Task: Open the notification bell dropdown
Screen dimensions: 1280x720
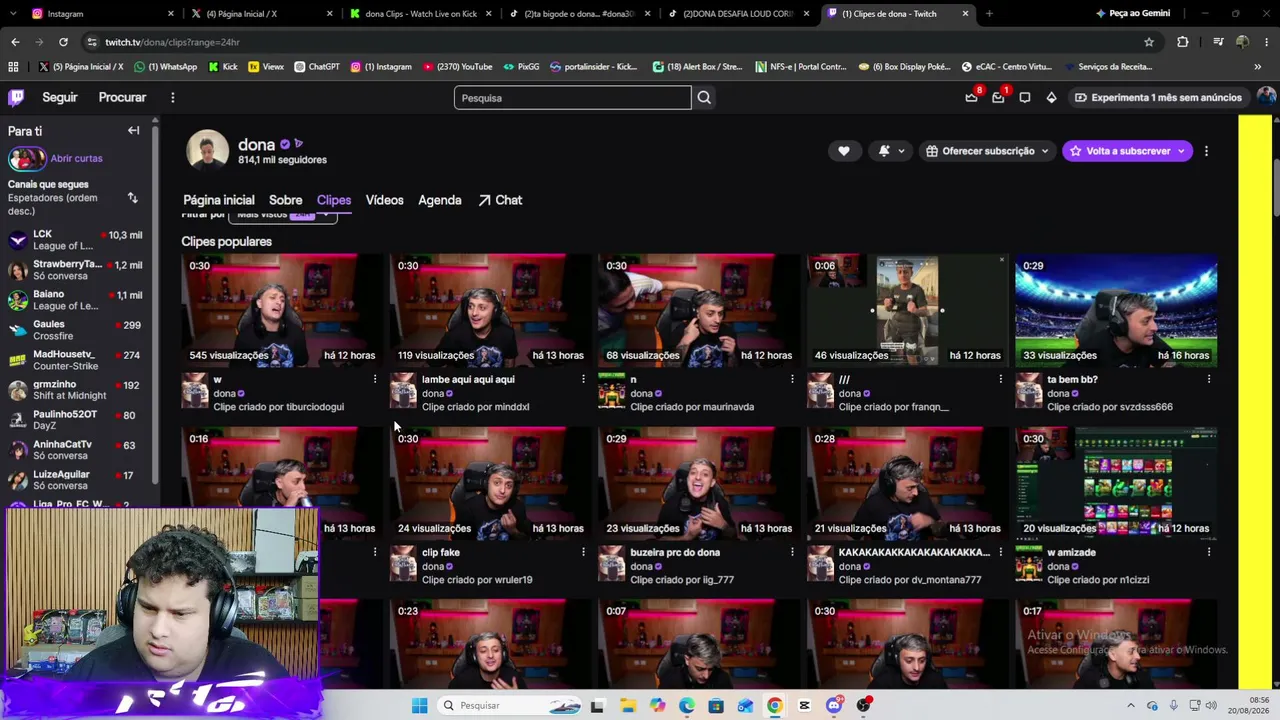Action: [891, 151]
